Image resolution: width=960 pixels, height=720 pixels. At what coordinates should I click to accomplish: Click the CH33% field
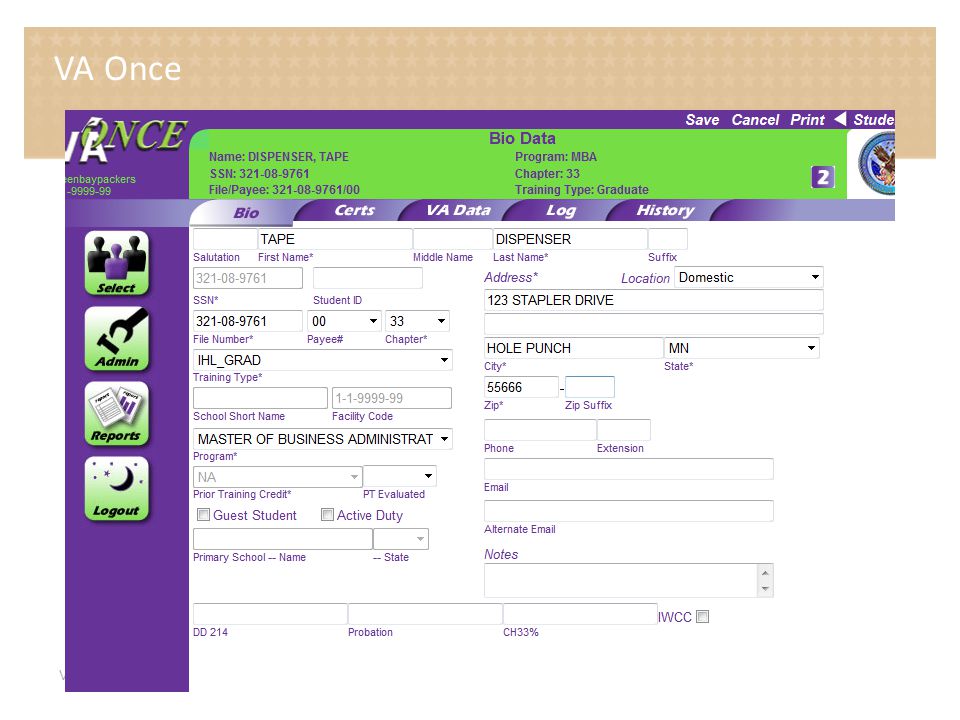point(580,613)
